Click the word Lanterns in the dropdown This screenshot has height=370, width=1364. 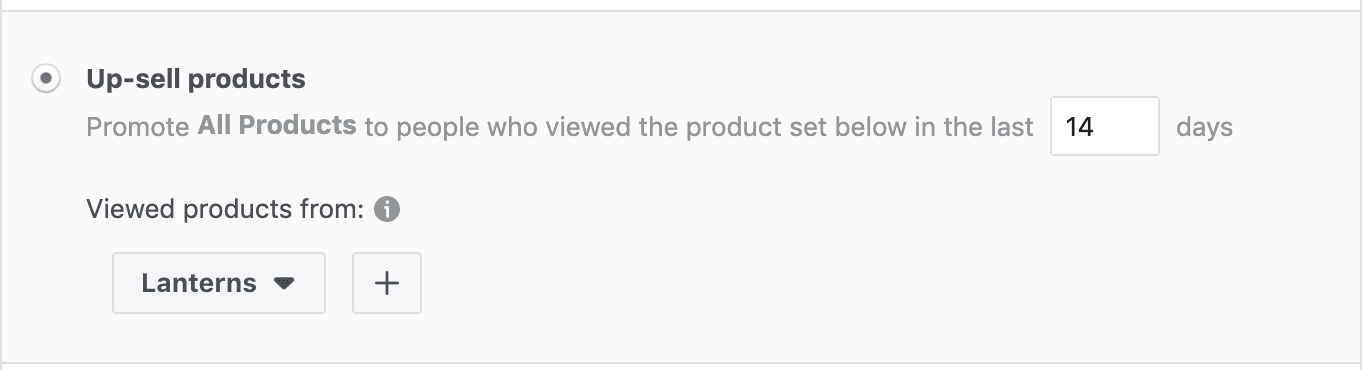click(x=199, y=283)
